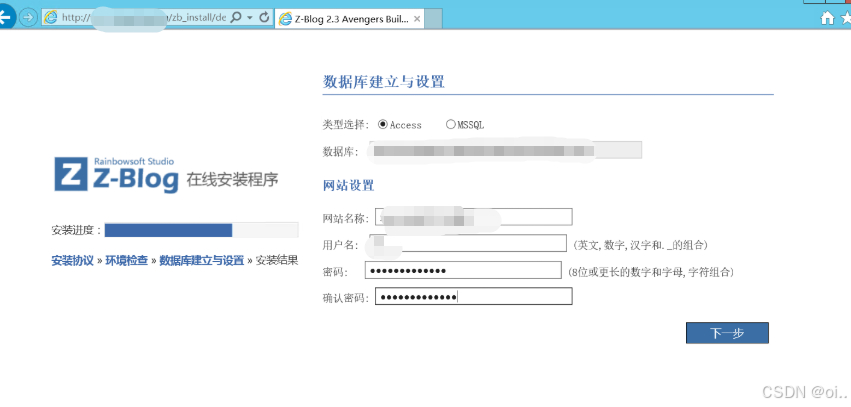Image resolution: width=851 pixels, height=407 pixels.
Task: Click the browser back arrow button
Action: click(x=5, y=17)
